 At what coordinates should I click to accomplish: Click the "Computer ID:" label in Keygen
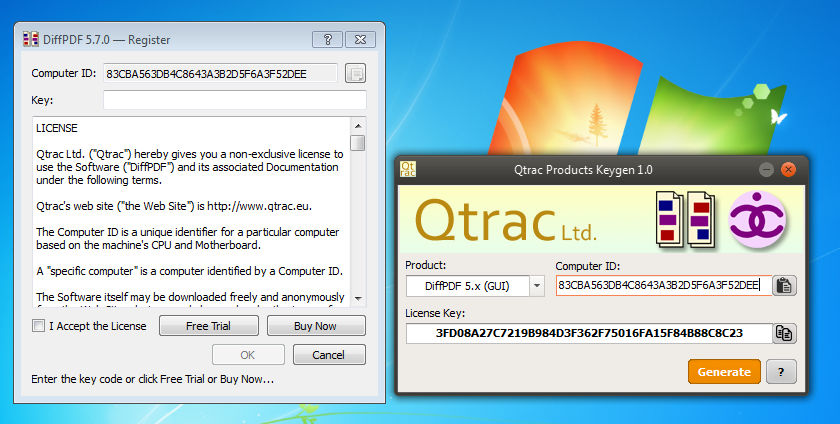pyautogui.click(x=588, y=266)
